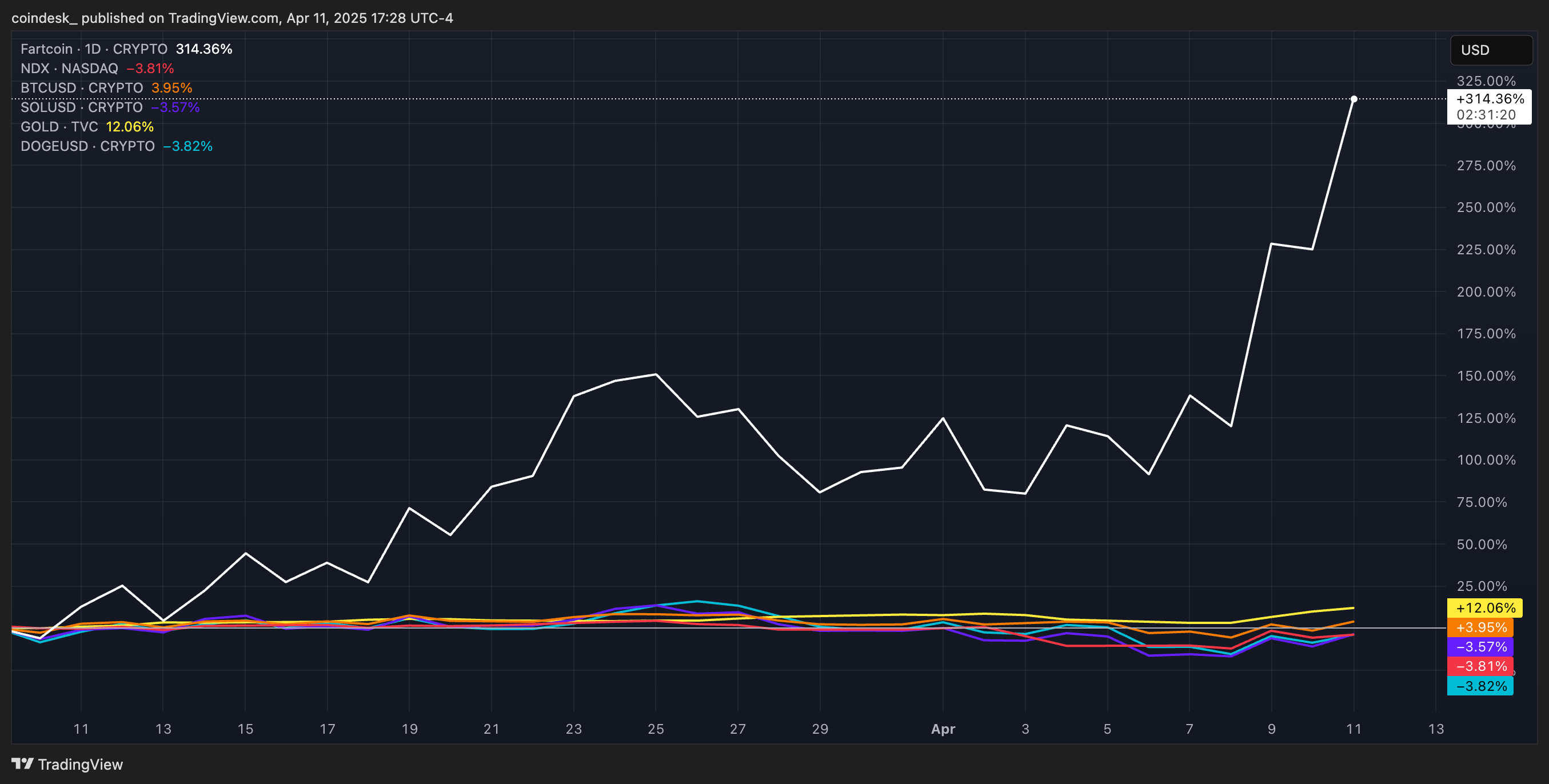Click the 25 date label on the time axis

tap(656, 729)
